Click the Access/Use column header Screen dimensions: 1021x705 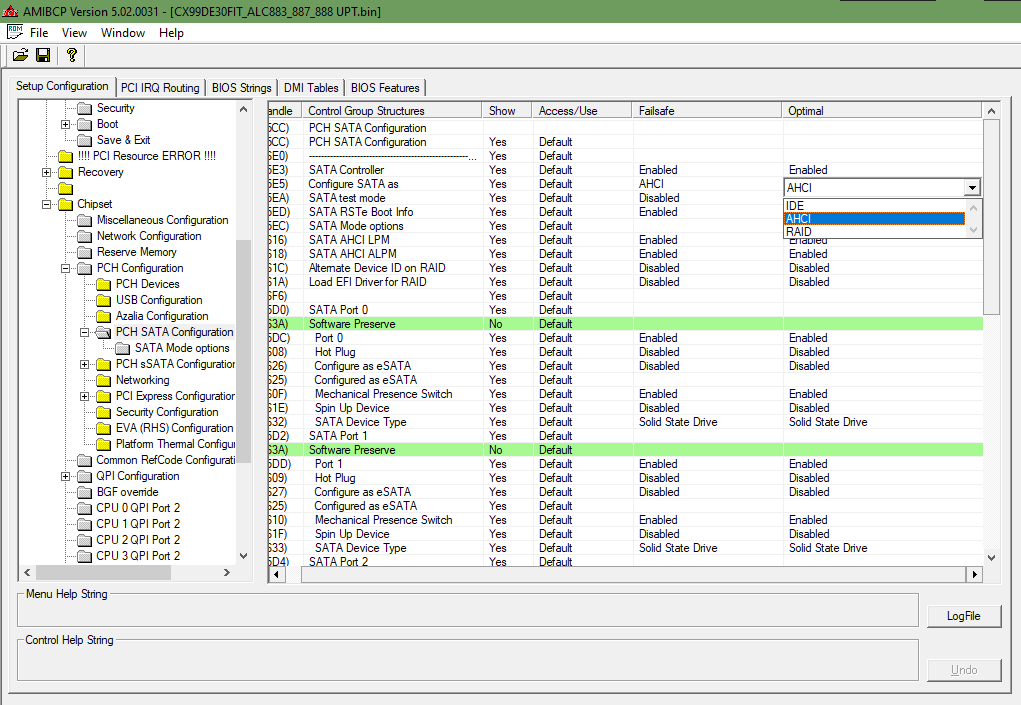coord(581,111)
